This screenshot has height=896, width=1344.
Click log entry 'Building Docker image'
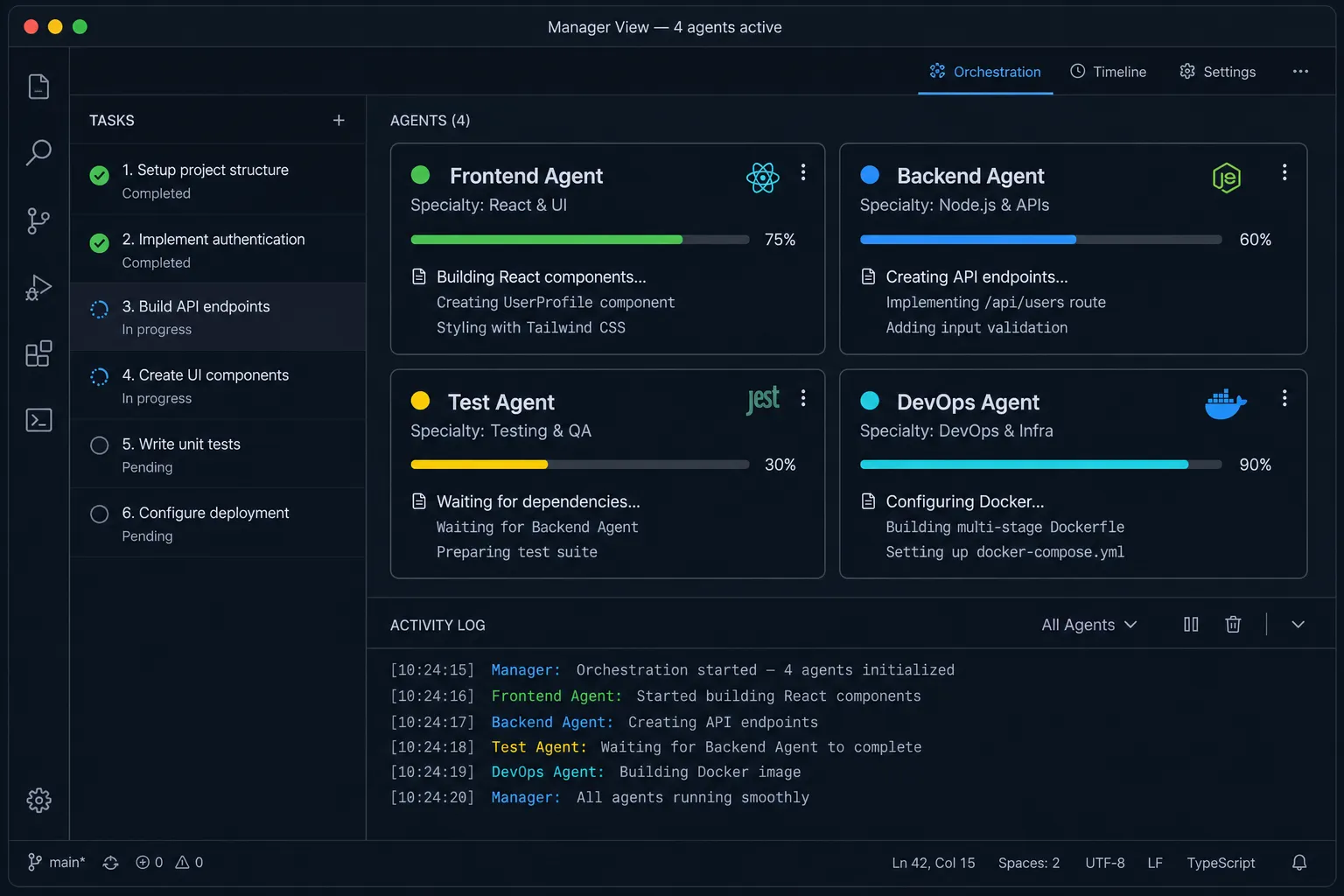710,772
